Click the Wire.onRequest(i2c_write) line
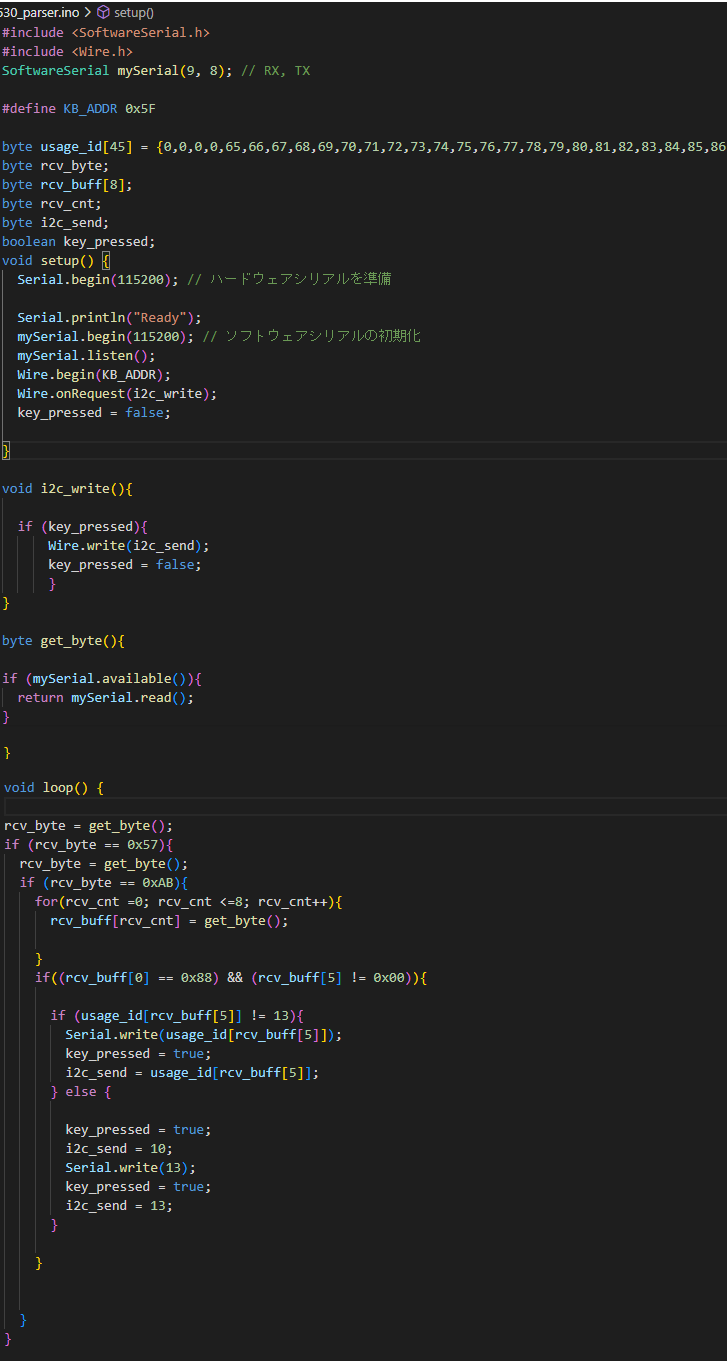Viewport: 727px width, 1361px height. pos(116,393)
